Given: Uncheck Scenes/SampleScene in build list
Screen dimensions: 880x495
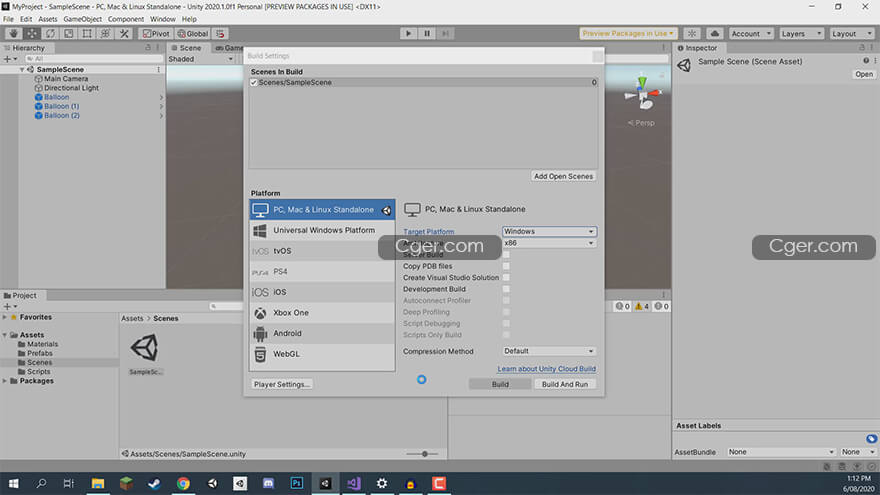Looking at the screenshot, I should pos(254,82).
